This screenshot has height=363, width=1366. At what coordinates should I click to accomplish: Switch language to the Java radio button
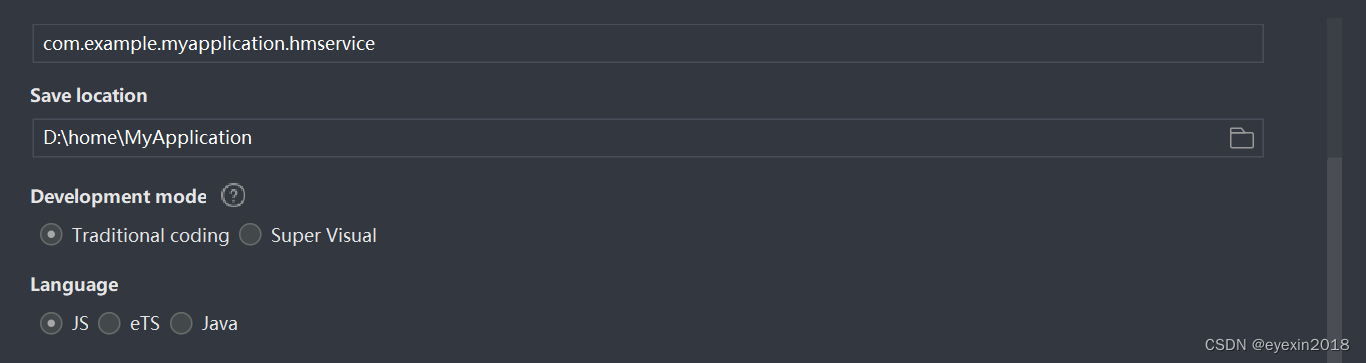[x=181, y=323]
